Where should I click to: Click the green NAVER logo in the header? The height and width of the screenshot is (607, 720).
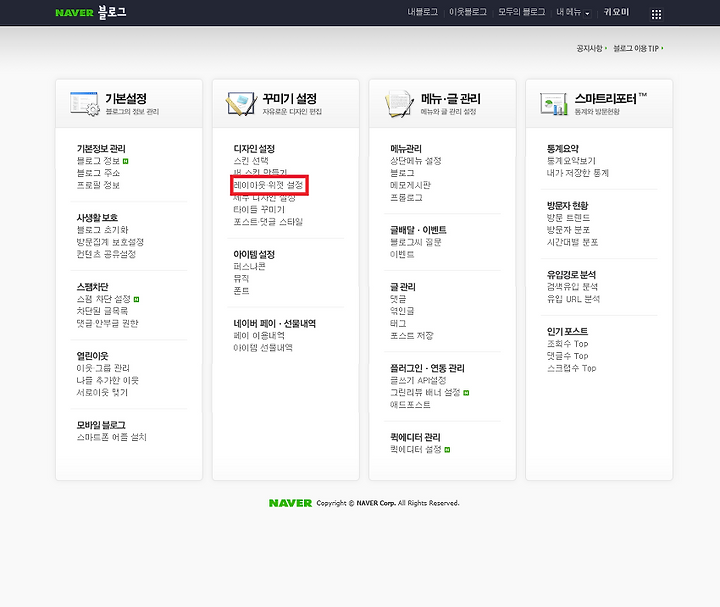(x=74, y=13)
